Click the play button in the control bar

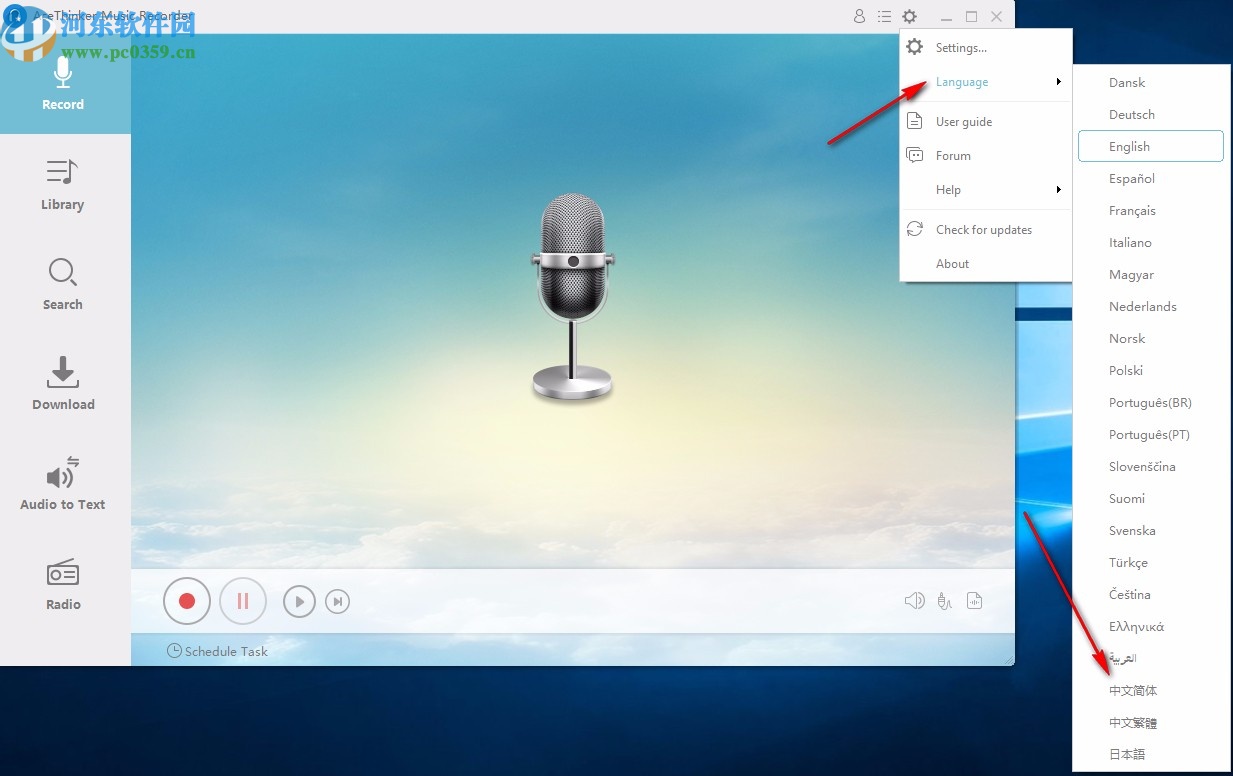click(299, 601)
